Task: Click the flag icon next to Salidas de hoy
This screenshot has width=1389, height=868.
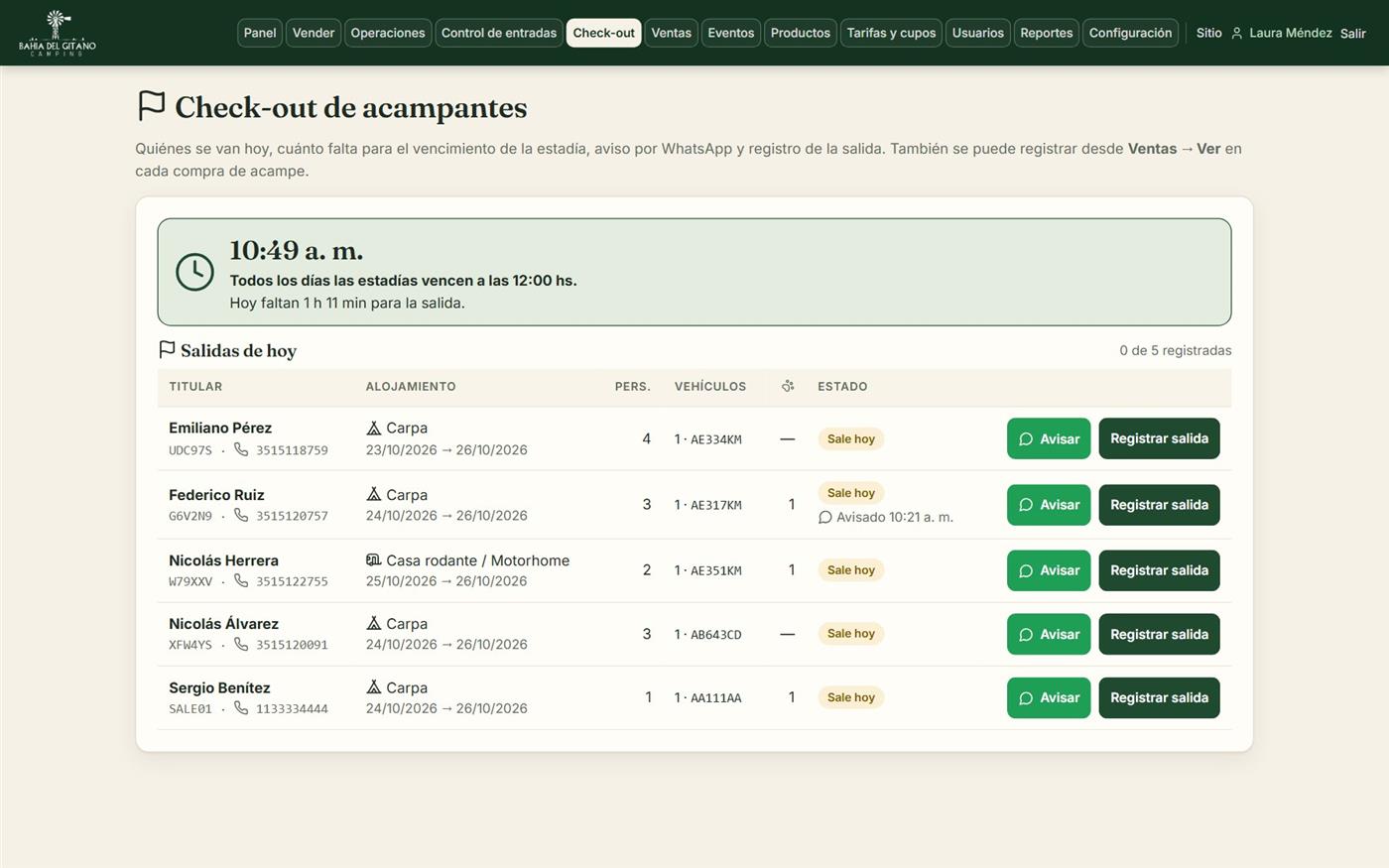Action: tap(167, 350)
